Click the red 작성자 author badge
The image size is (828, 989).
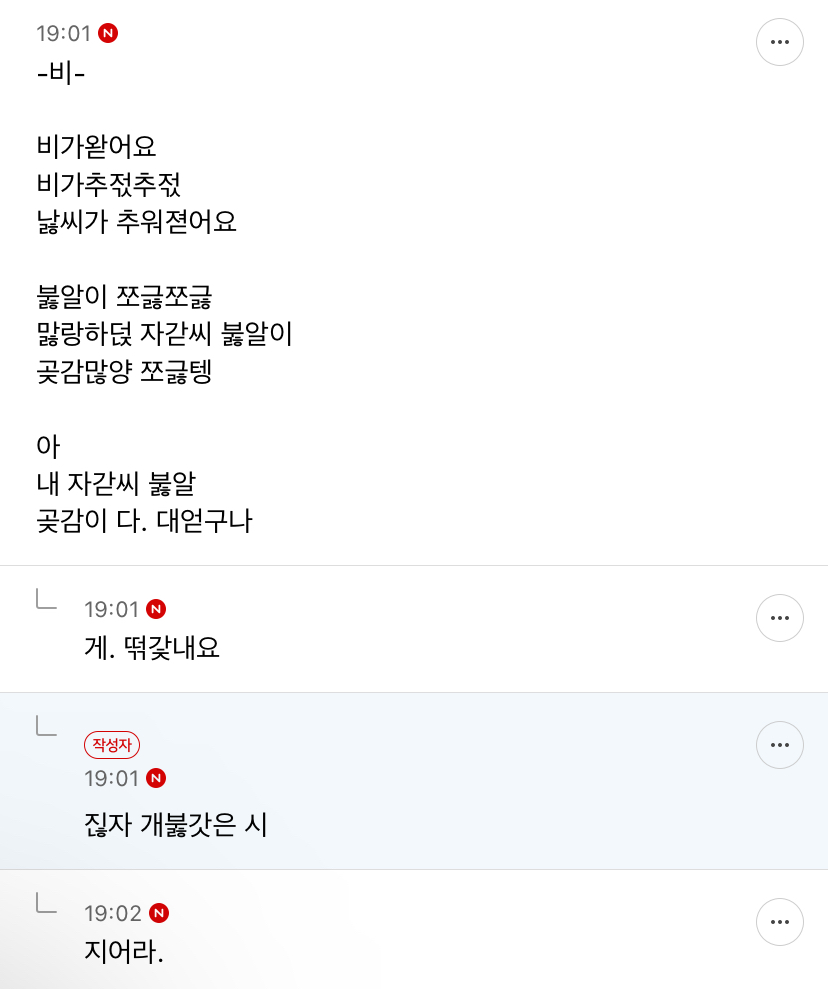(x=112, y=745)
